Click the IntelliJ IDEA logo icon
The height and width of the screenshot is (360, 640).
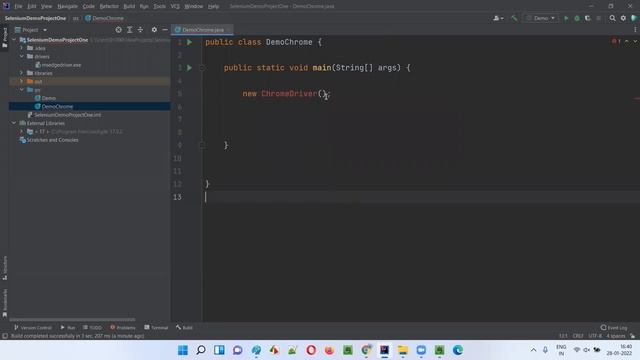point(6,6)
